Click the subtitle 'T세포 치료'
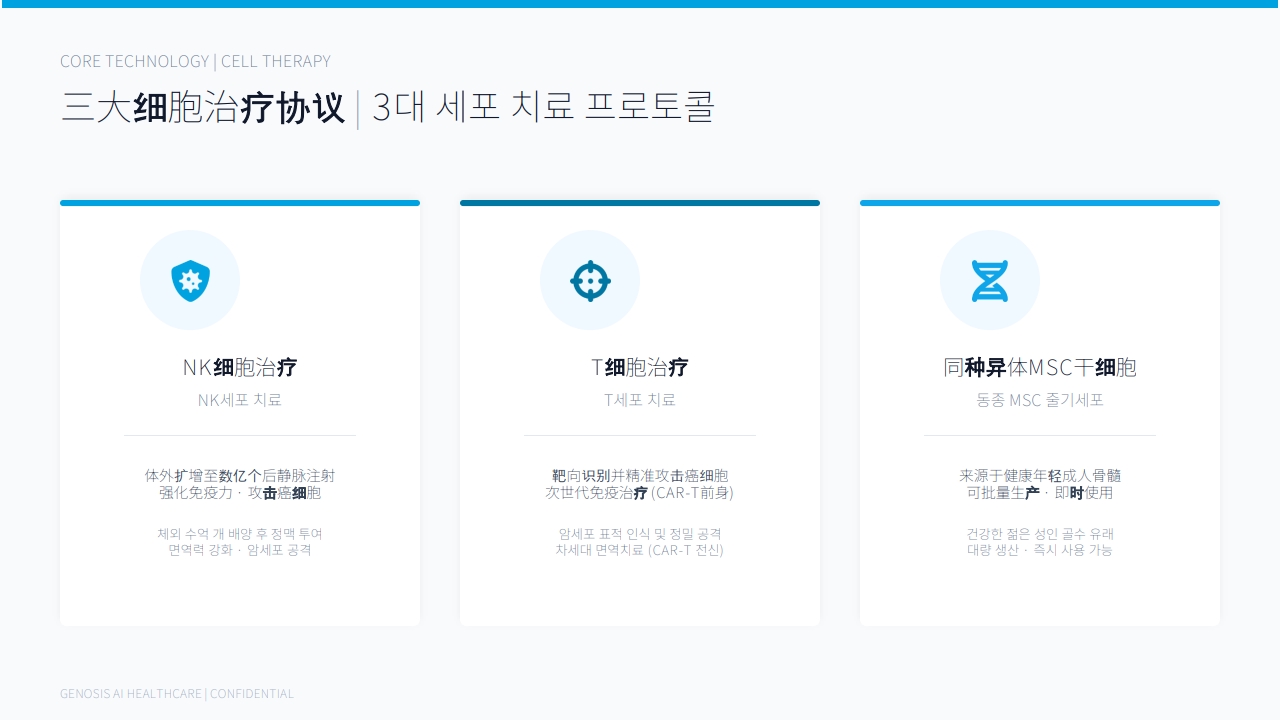Image resolution: width=1280 pixels, height=720 pixels. (640, 400)
